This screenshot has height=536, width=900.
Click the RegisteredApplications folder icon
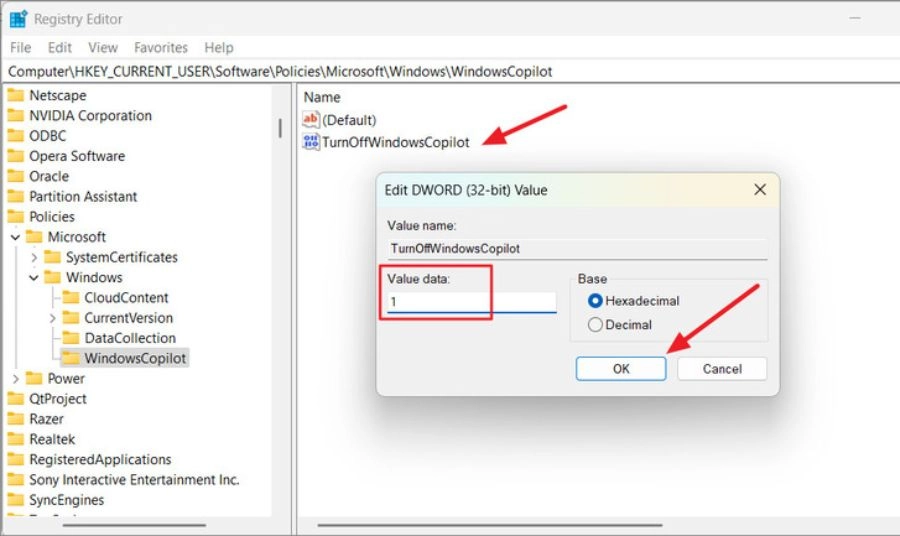(15, 459)
